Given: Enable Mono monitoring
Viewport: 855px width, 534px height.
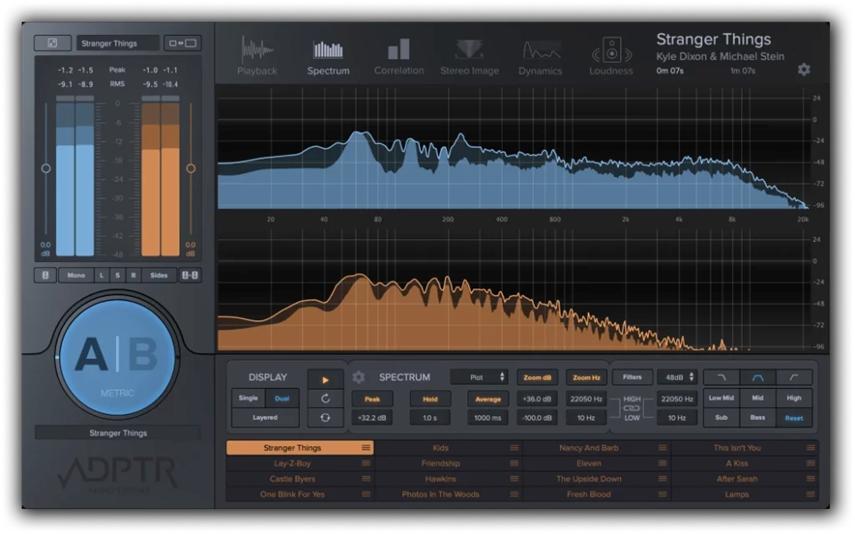Looking at the screenshot, I should (x=76, y=275).
